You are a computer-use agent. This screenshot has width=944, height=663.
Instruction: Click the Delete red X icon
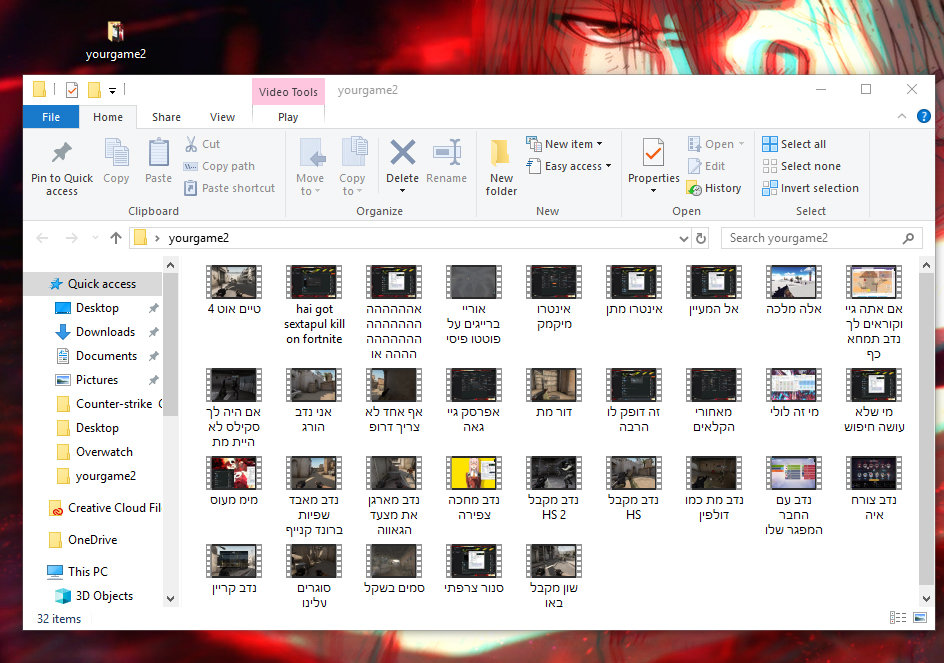pyautogui.click(x=403, y=152)
